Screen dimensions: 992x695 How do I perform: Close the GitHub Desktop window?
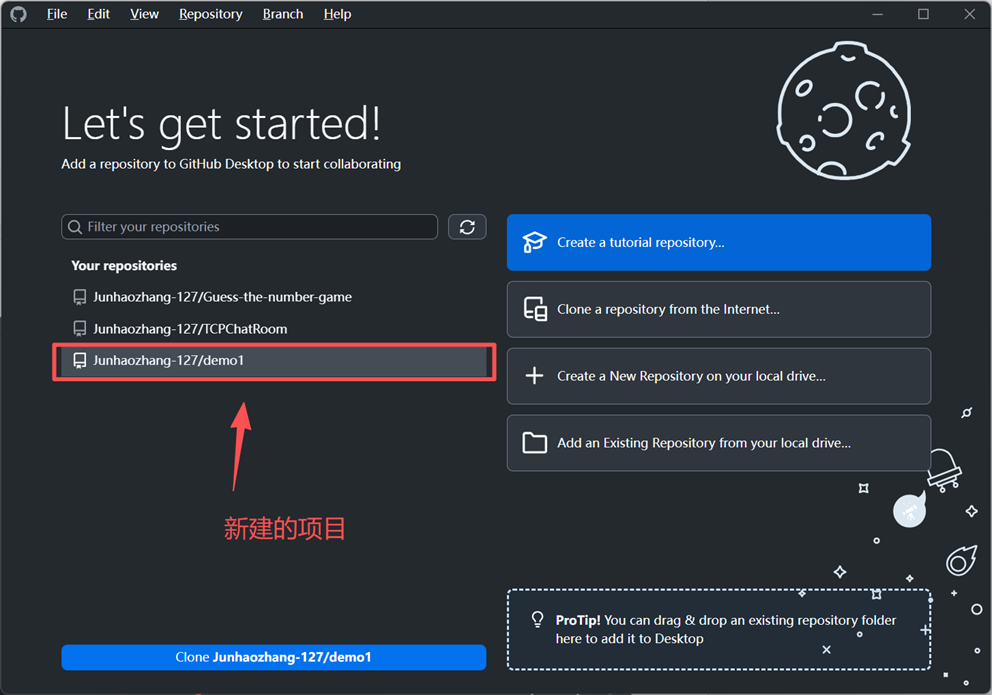[969, 14]
